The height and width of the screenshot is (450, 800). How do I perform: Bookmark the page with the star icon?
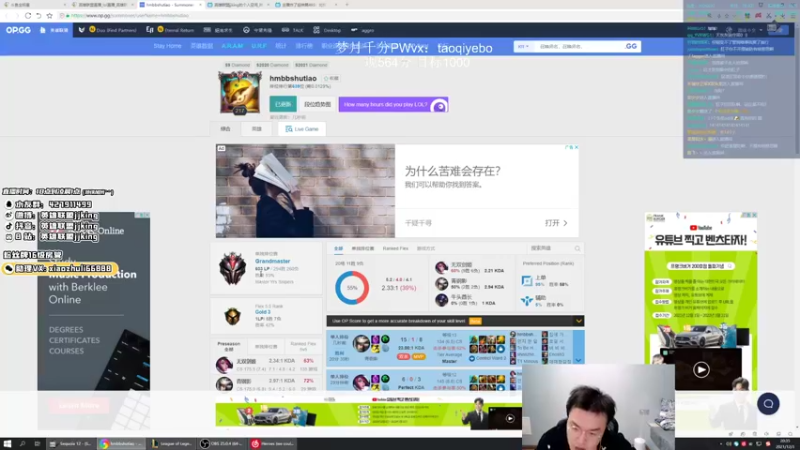49,16
